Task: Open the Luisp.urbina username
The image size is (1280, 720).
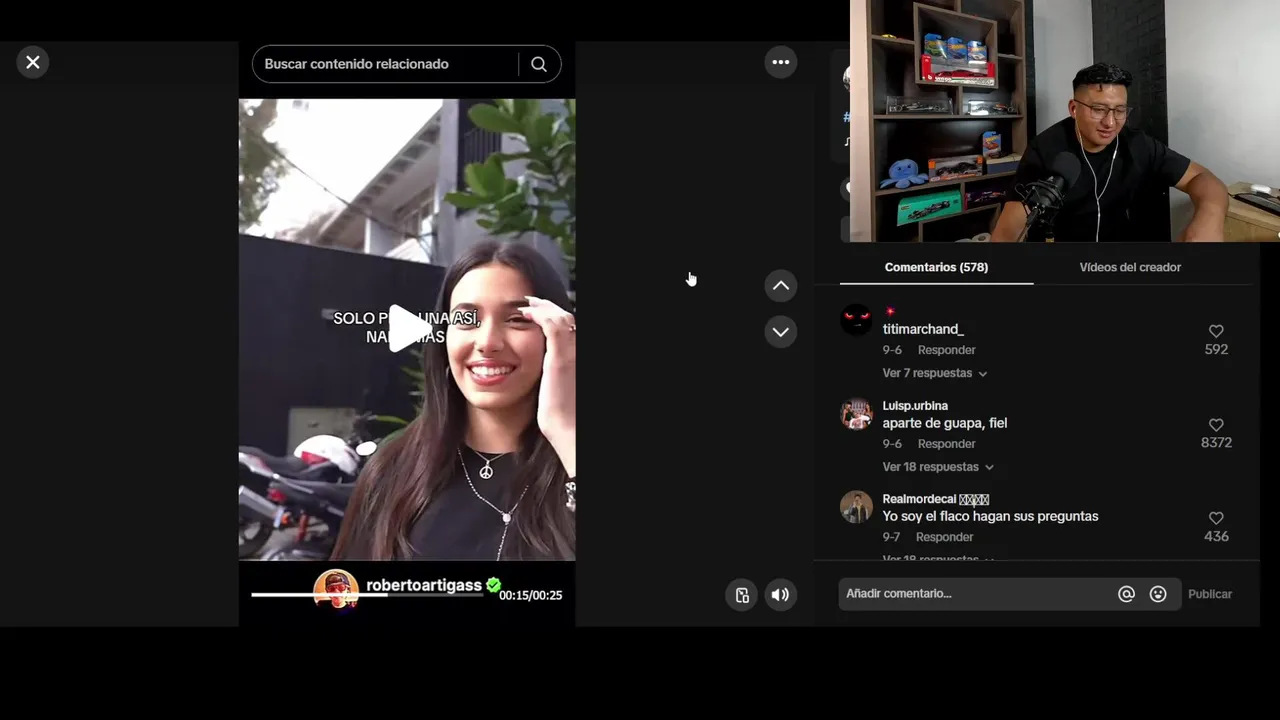Action: tap(915, 406)
